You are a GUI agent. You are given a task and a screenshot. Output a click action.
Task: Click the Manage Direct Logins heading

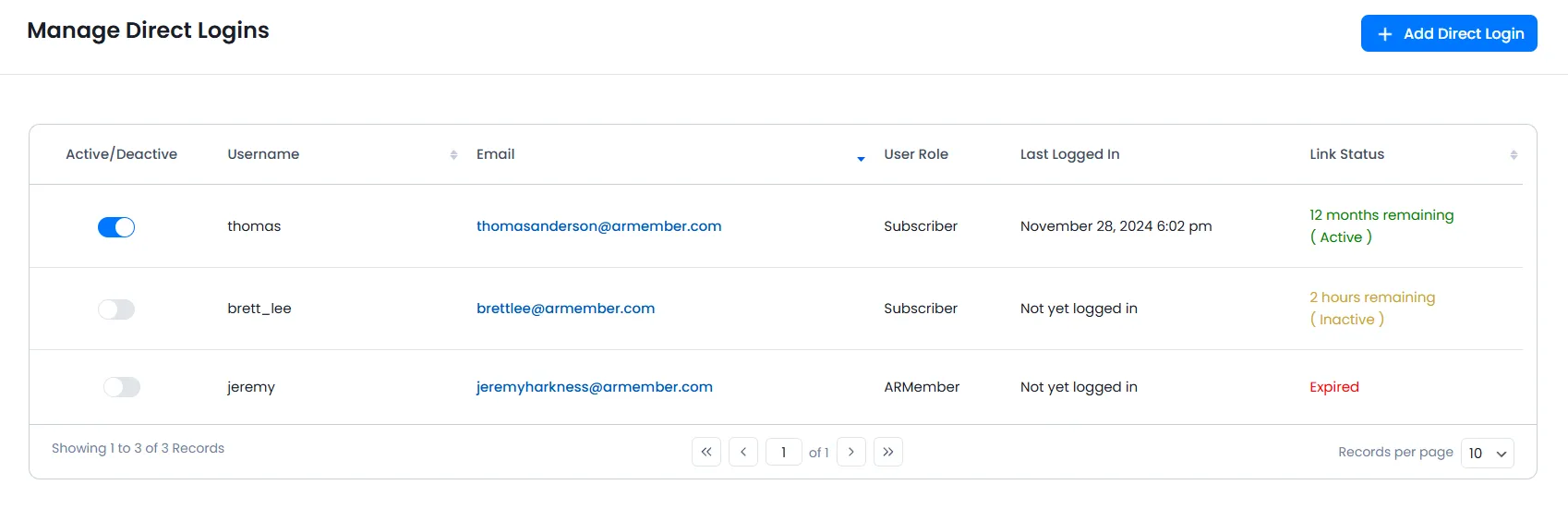pyautogui.click(x=148, y=30)
